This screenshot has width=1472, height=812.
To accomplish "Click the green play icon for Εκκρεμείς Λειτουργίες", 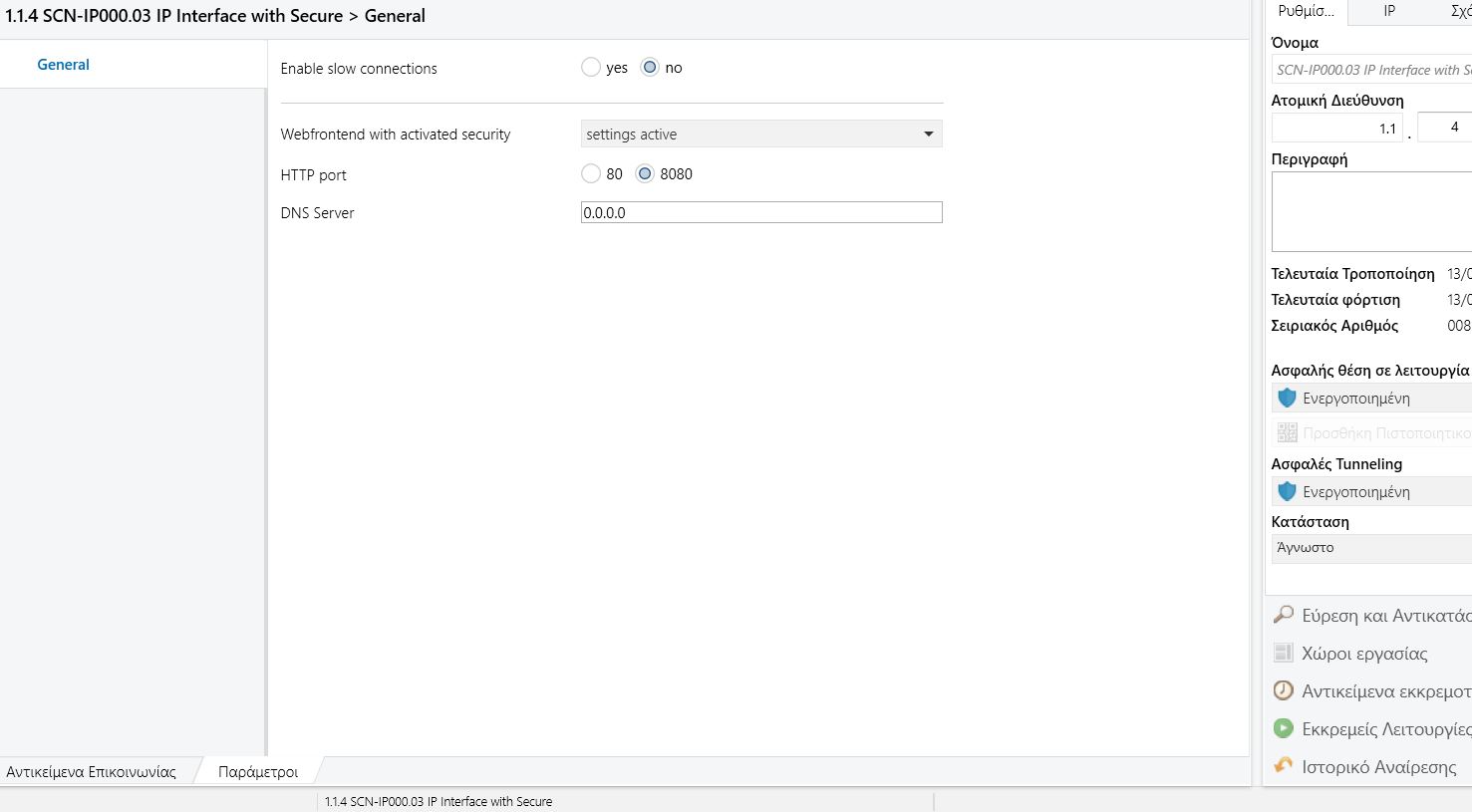I will (1284, 728).
